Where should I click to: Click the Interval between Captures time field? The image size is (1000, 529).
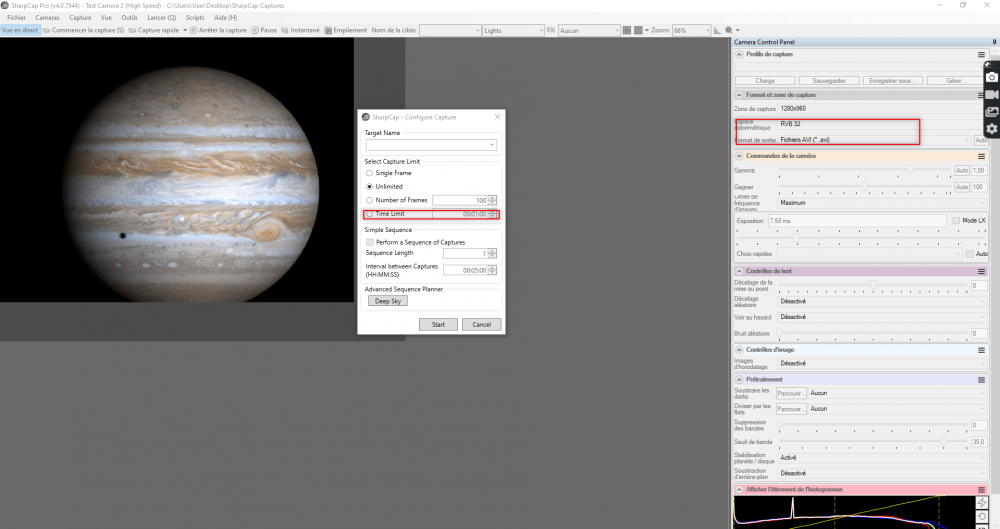[x=466, y=270]
